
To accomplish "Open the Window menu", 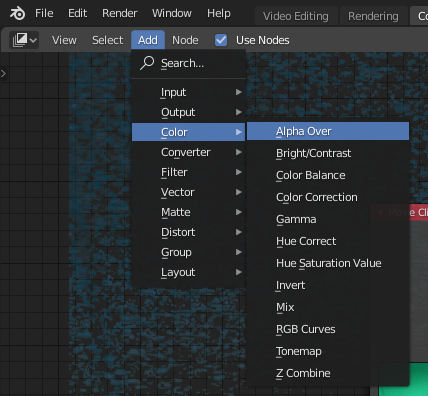I will point(172,13).
